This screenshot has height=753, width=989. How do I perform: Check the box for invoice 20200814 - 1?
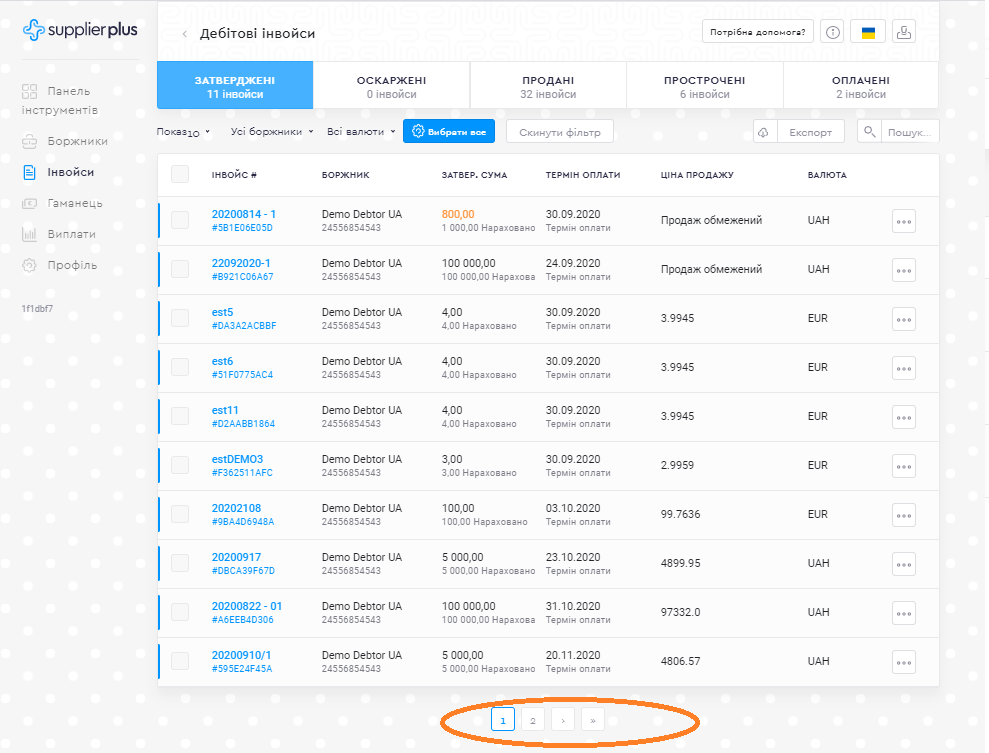(x=180, y=221)
